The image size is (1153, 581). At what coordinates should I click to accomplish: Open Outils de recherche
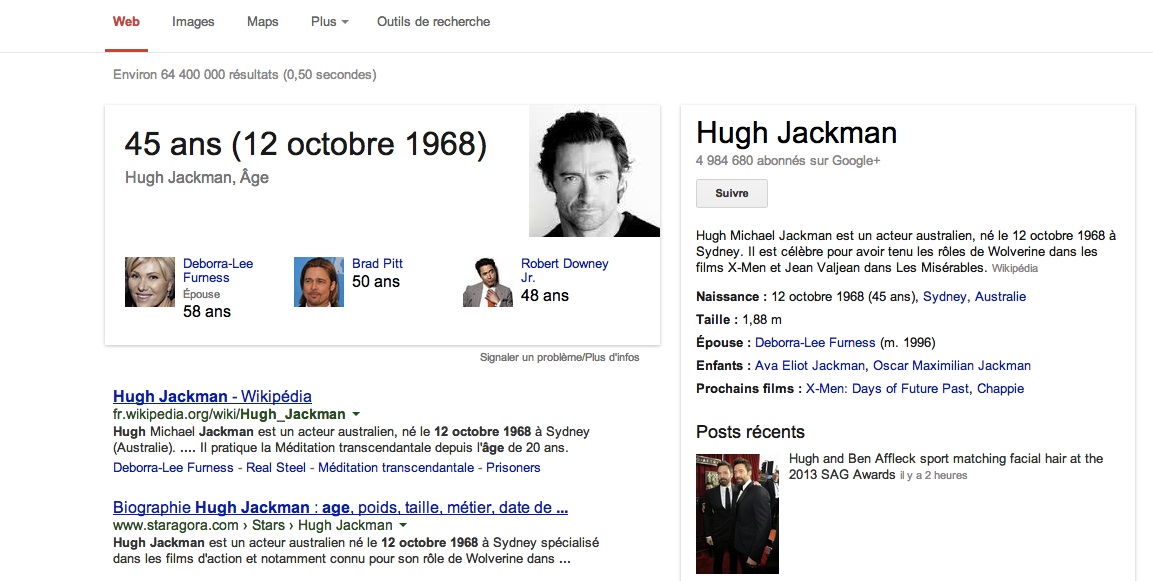[433, 21]
